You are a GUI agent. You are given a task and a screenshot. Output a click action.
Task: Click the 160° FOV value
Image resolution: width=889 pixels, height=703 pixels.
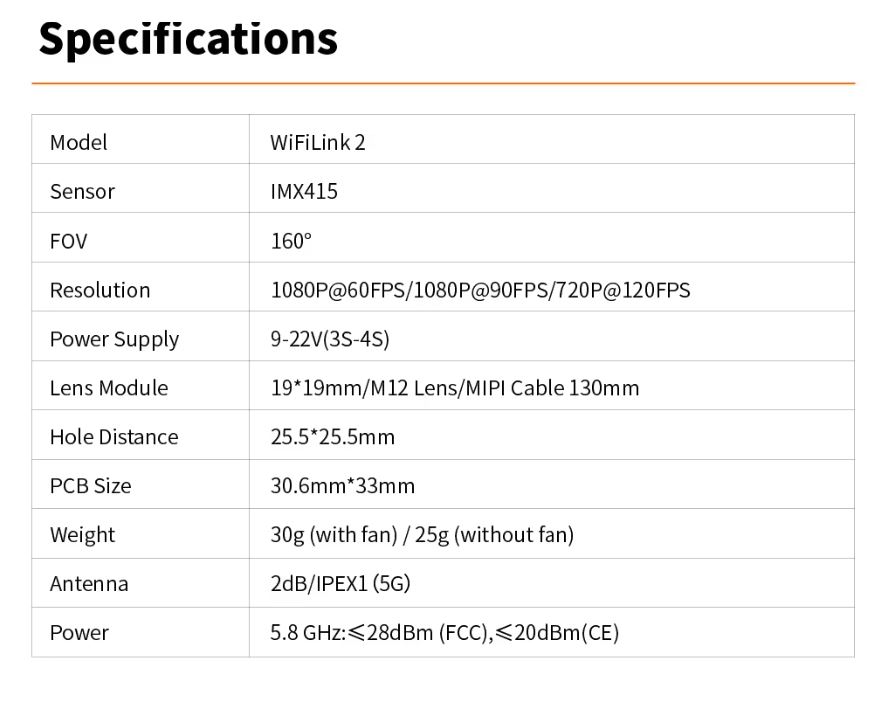point(291,241)
